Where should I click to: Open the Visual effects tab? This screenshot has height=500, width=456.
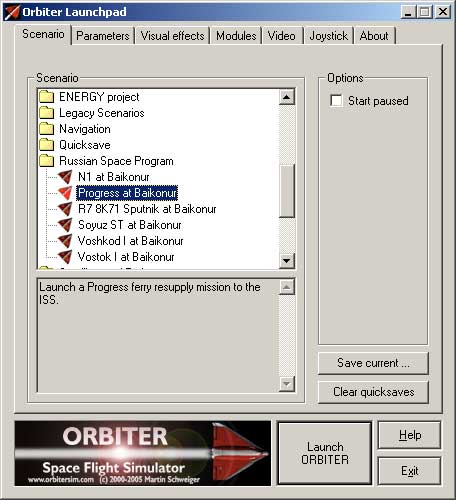click(172, 36)
